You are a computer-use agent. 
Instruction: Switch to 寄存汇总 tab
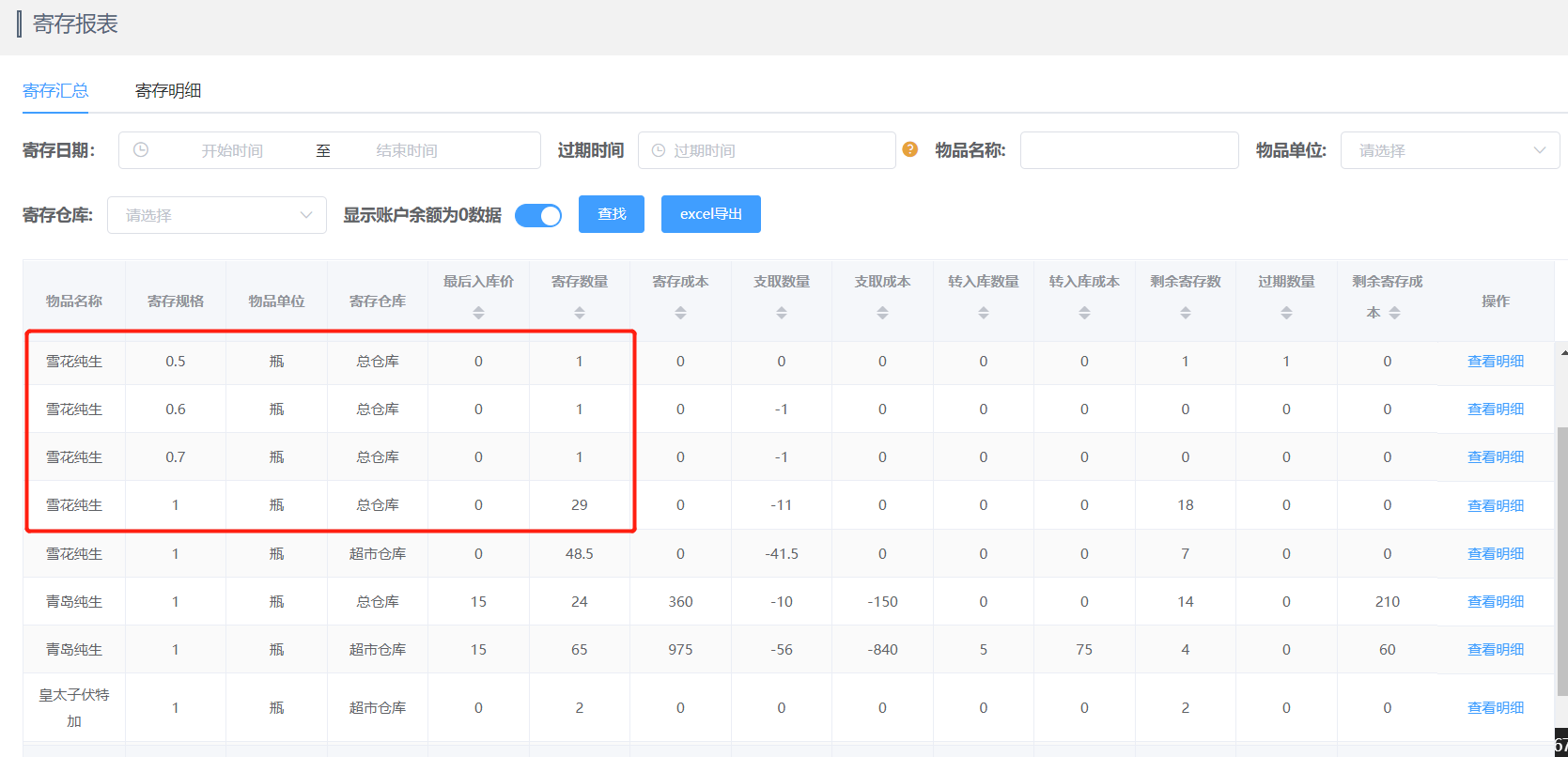(x=55, y=90)
